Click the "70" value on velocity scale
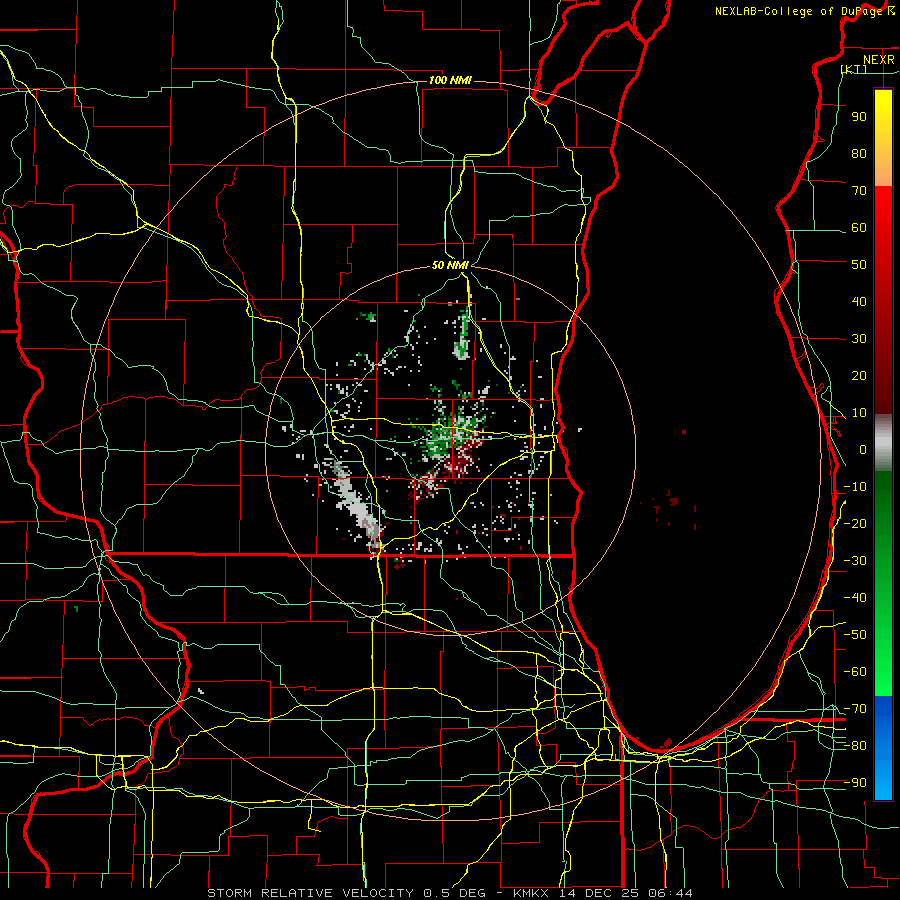Image resolution: width=900 pixels, height=900 pixels. (859, 191)
